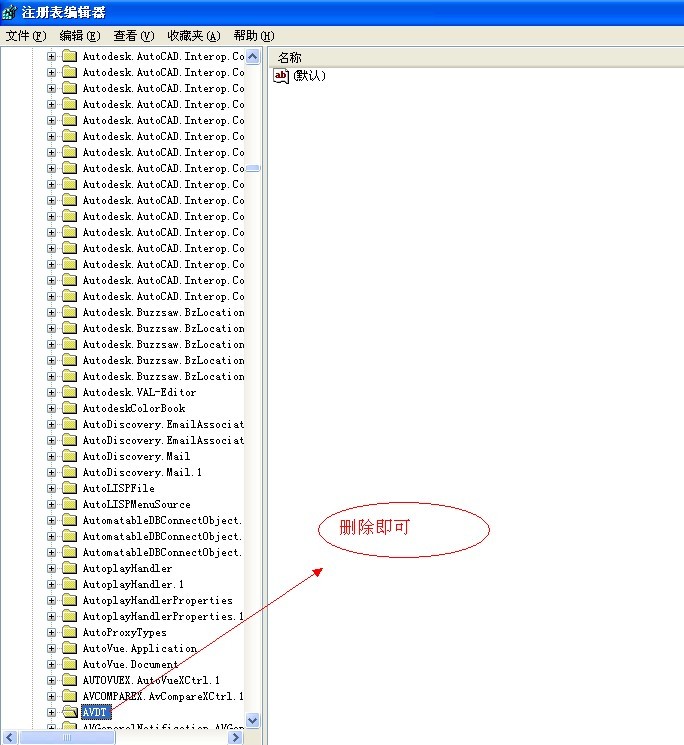Expand AutoDiscovery.Mail.1 key
The width and height of the screenshot is (684, 745).
(x=51, y=472)
